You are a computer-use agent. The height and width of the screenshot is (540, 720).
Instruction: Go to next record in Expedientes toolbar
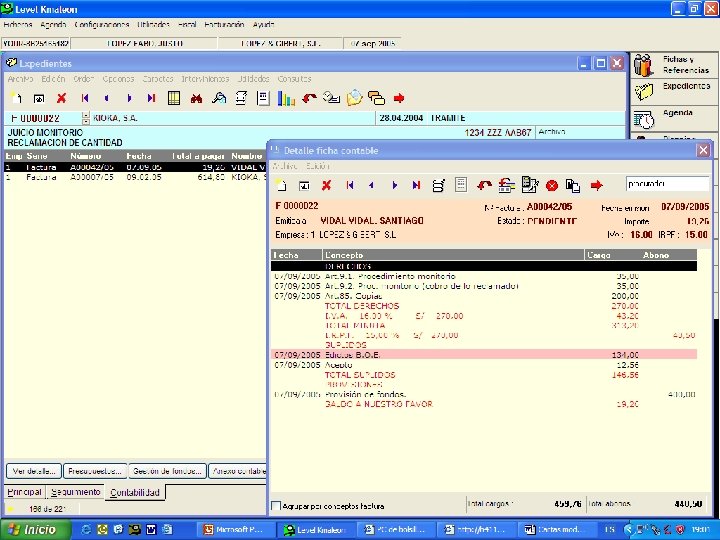pos(129,98)
